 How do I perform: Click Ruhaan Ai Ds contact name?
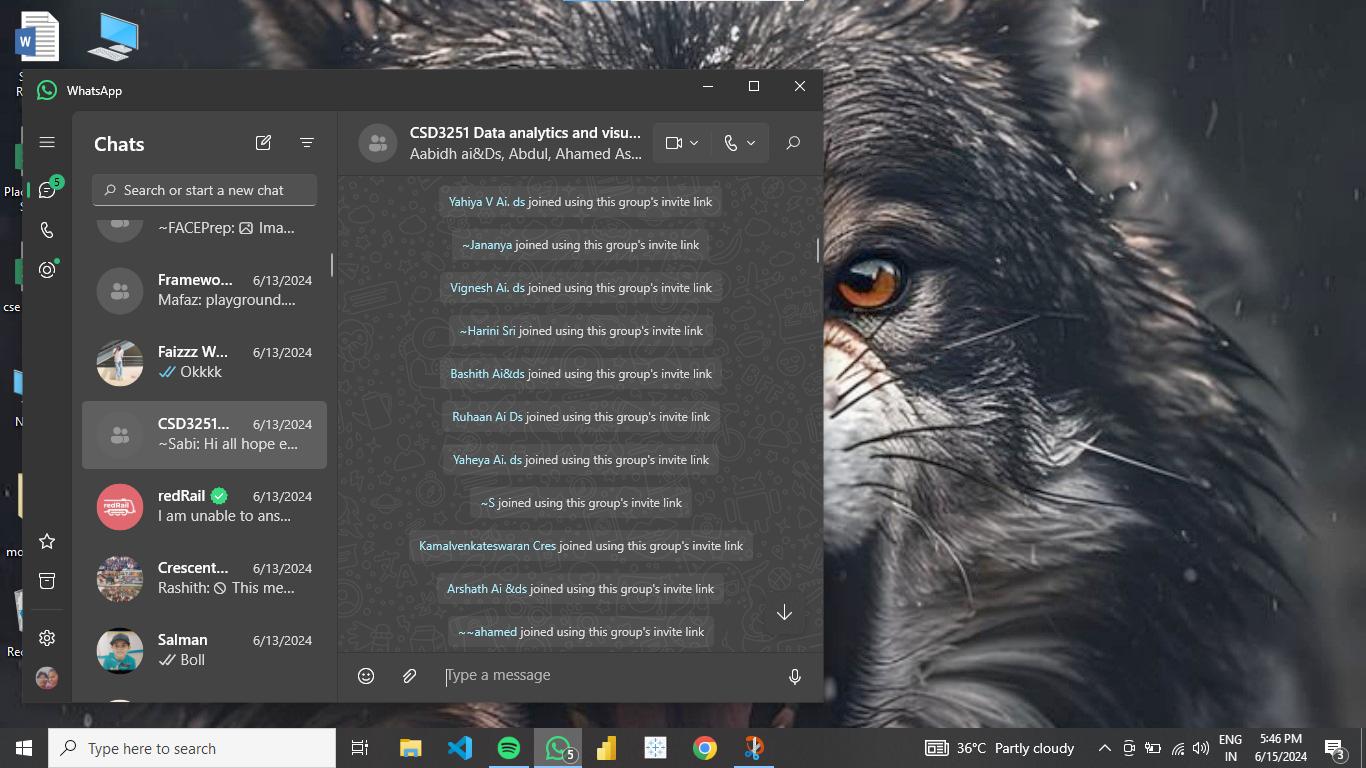click(487, 417)
